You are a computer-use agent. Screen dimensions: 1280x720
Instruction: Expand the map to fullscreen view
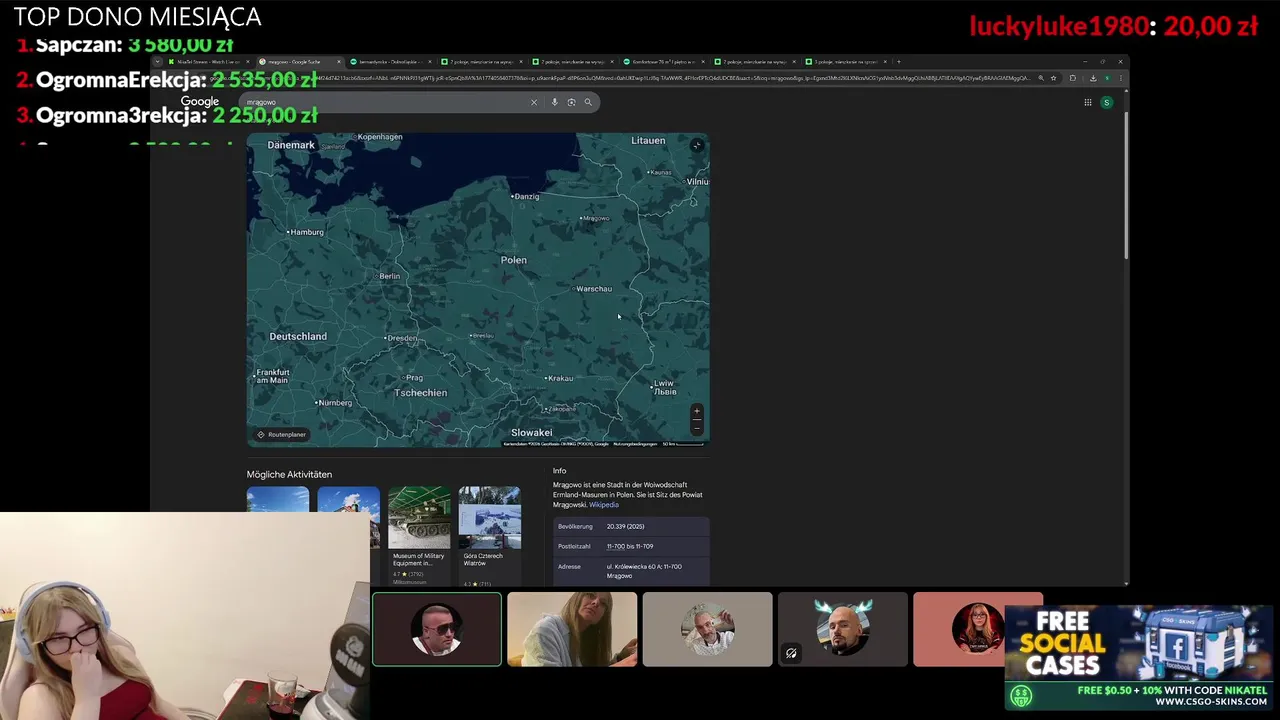click(x=697, y=146)
